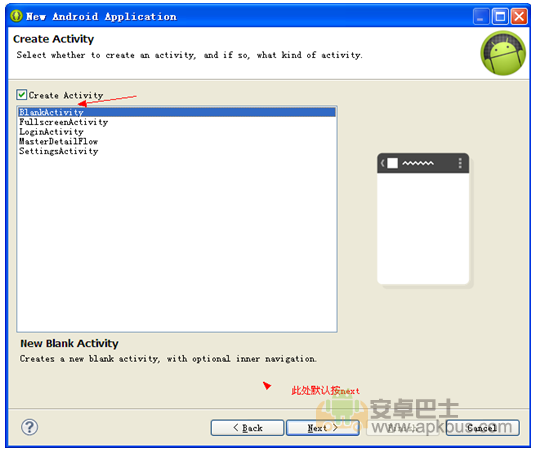Click the blank activity preview thumbnail

[x=423, y=219]
